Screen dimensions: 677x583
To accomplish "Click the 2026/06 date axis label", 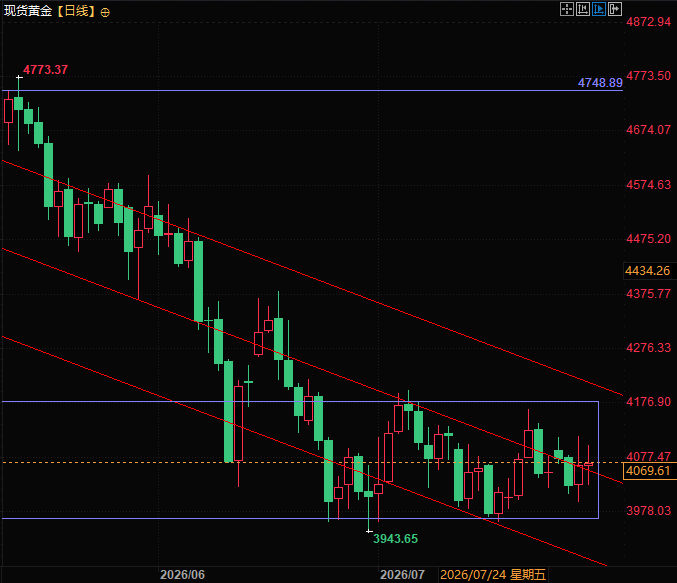I will tap(182, 575).
